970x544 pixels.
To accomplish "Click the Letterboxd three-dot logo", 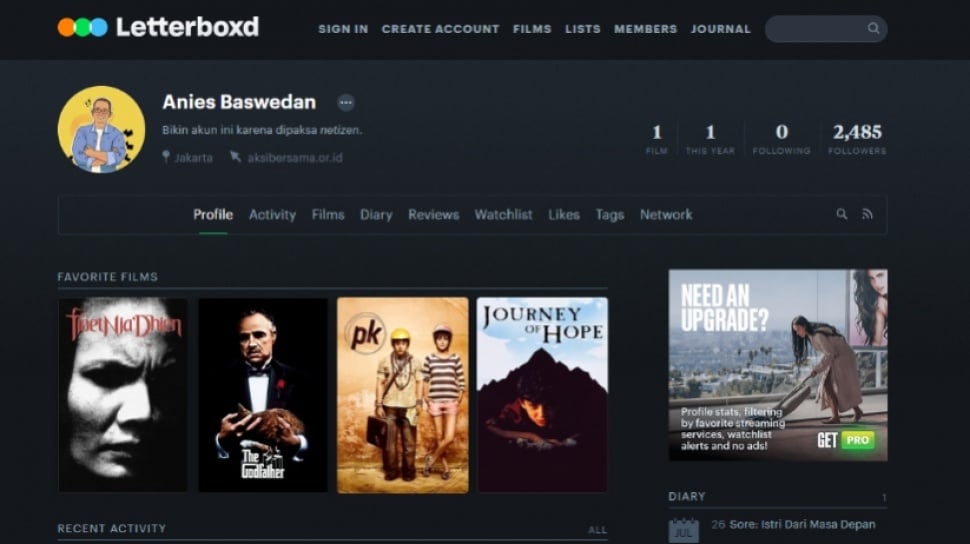I will (x=82, y=27).
